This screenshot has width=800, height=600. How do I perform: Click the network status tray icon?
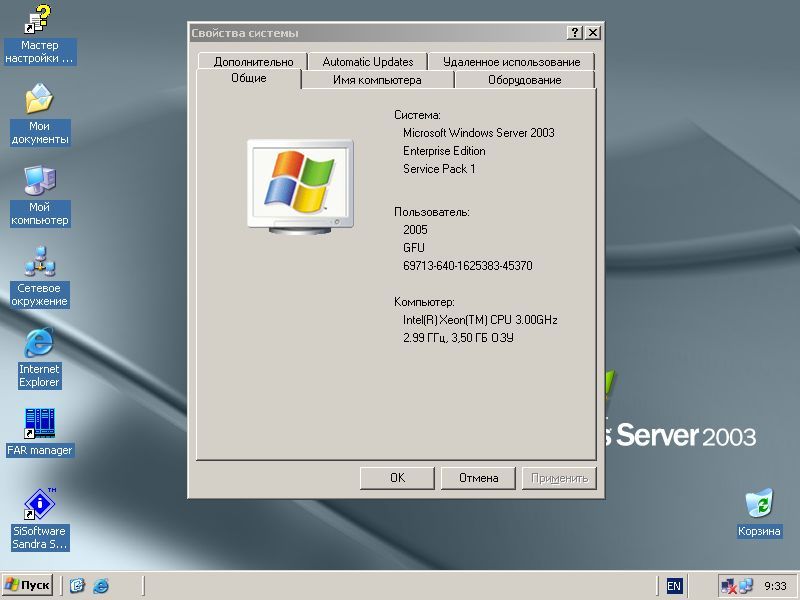[730, 586]
